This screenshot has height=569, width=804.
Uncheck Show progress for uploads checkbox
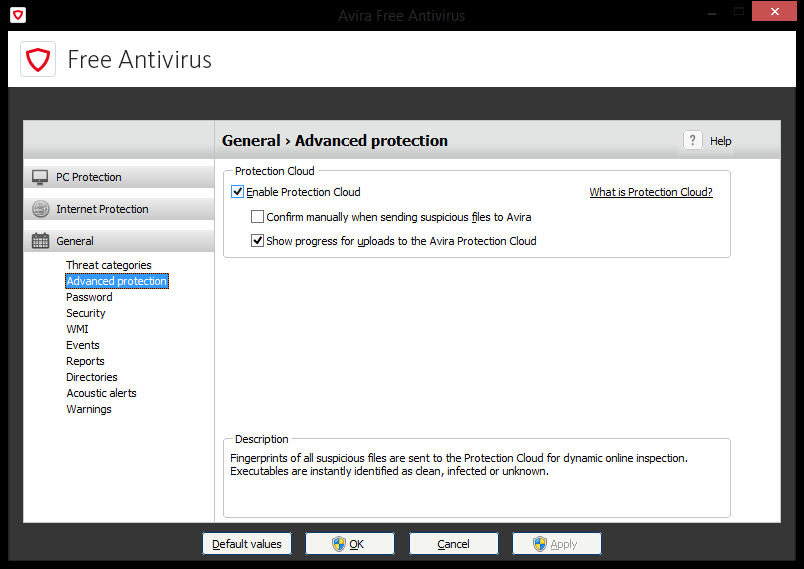click(257, 241)
